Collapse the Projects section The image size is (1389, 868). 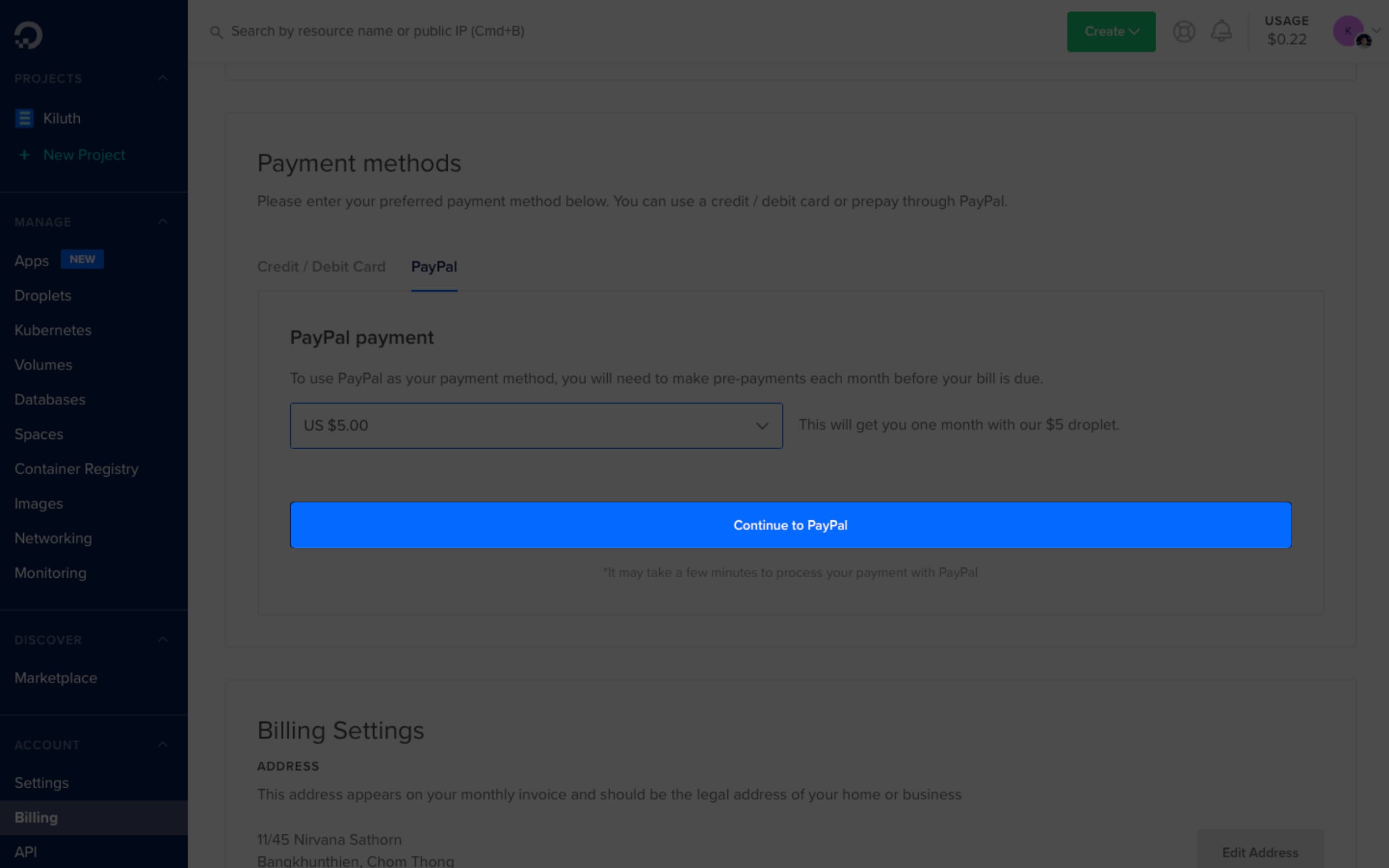[163, 78]
